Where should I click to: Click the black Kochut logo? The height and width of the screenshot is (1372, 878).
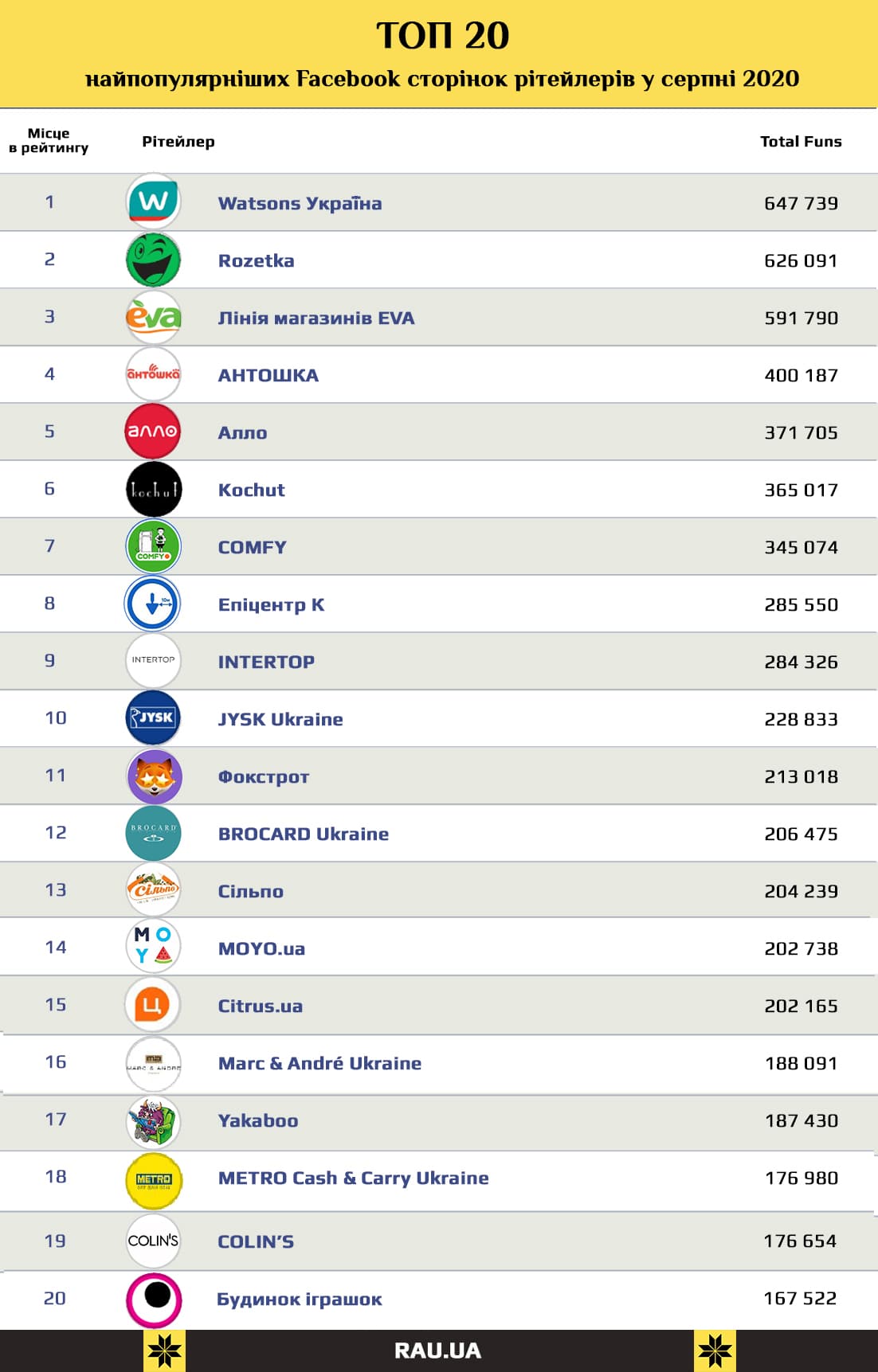(153, 489)
